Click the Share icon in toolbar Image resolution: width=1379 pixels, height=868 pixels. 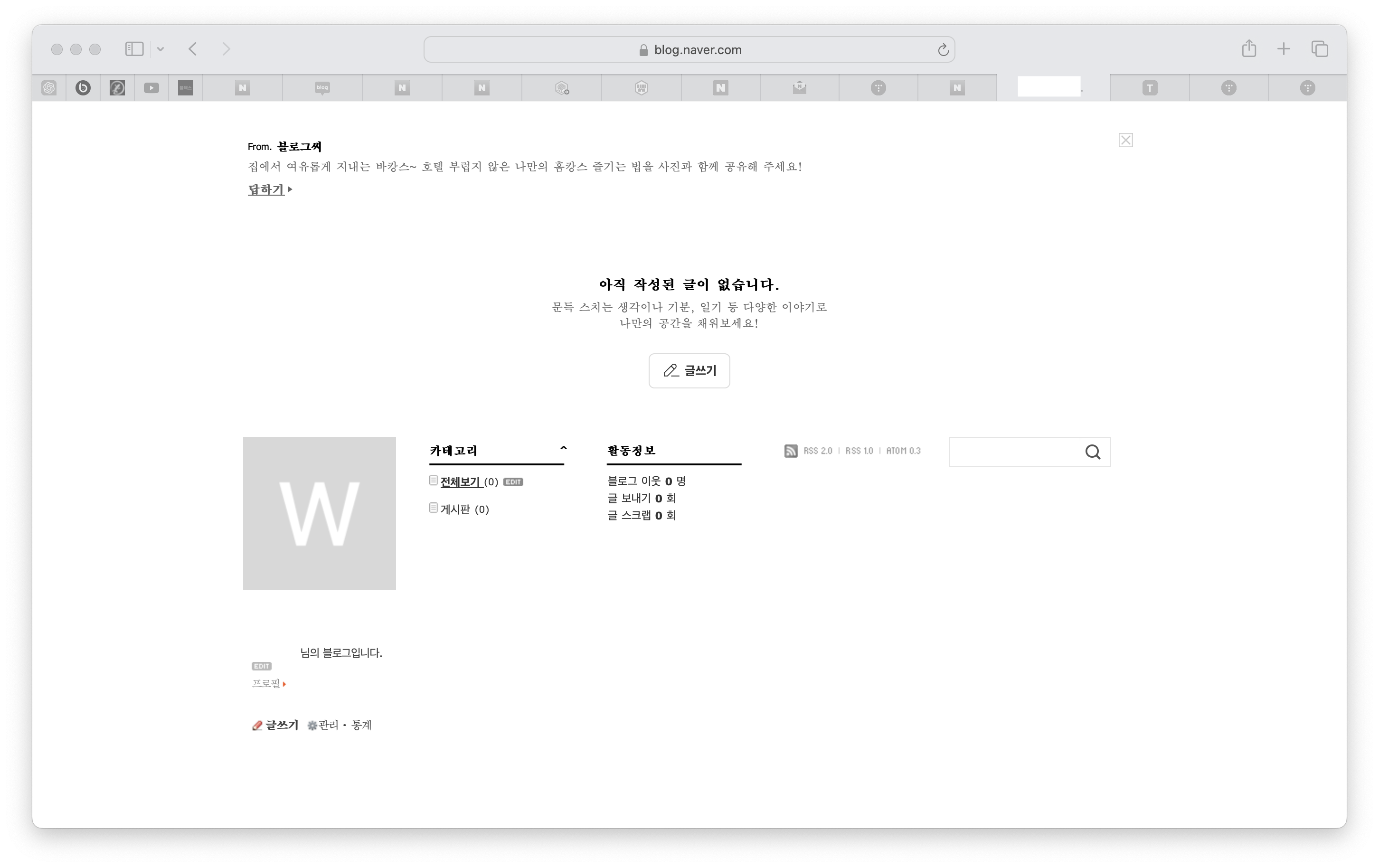(1249, 48)
